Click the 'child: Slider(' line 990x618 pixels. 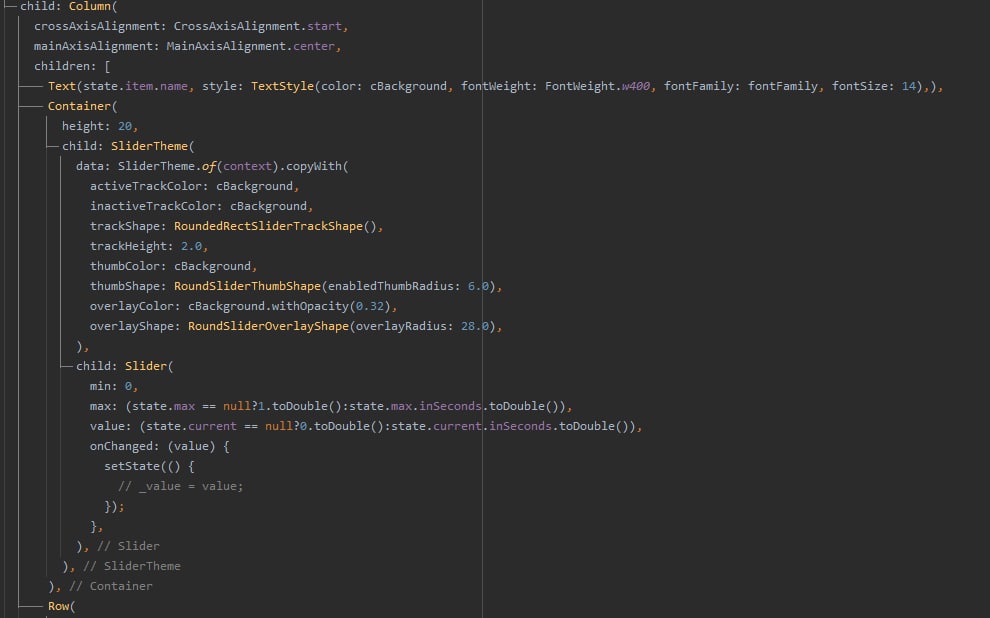coord(124,366)
